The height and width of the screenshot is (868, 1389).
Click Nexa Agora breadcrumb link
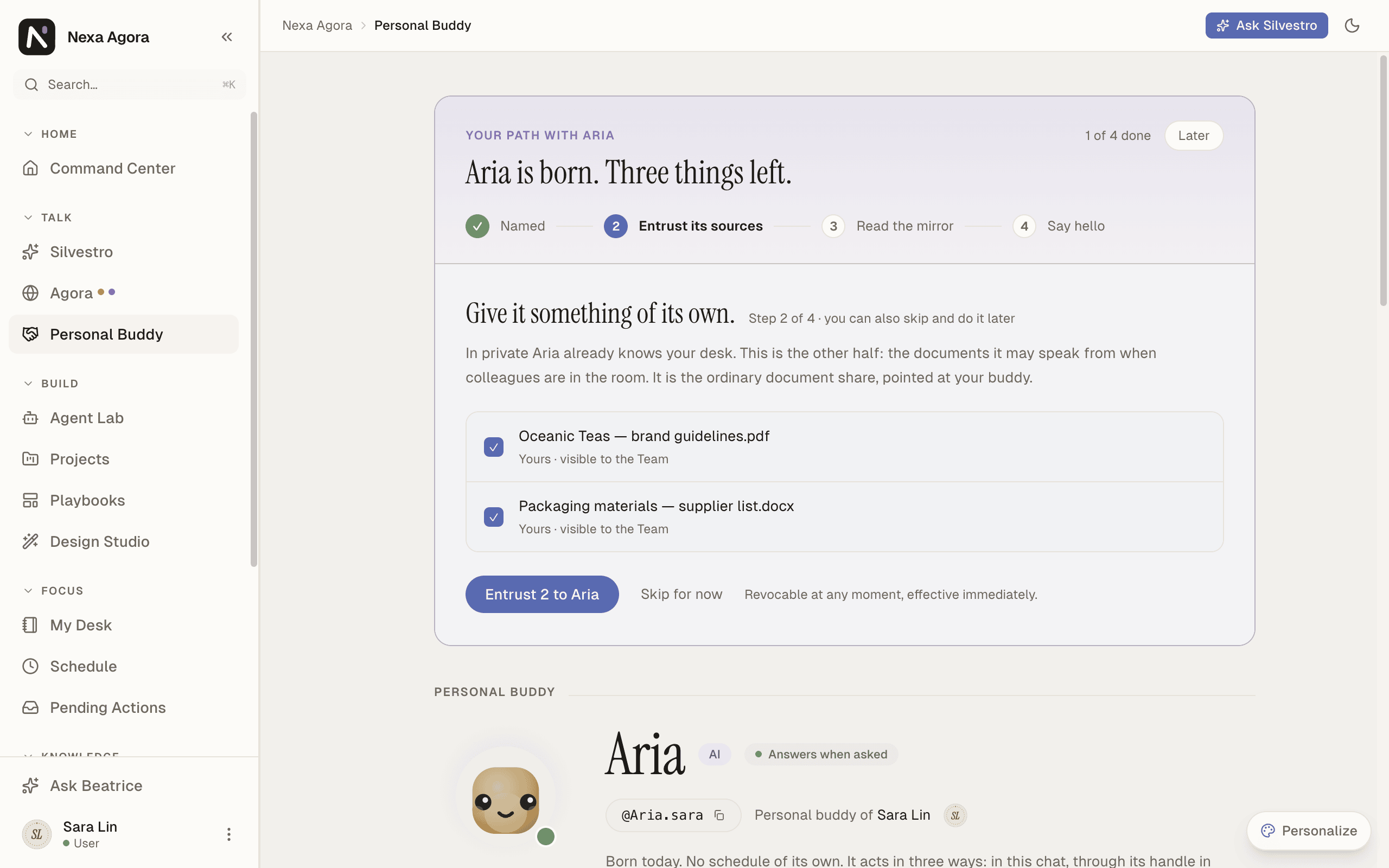(x=317, y=25)
